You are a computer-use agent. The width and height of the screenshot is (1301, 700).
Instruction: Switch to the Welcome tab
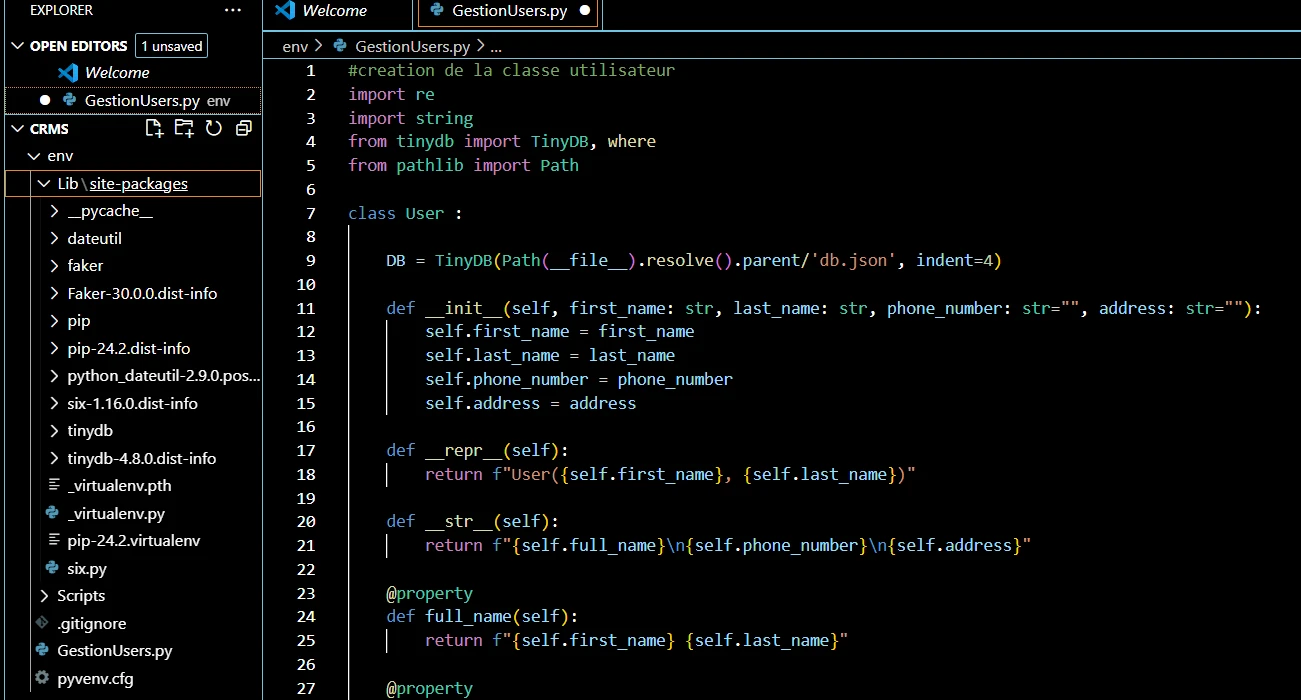[334, 11]
